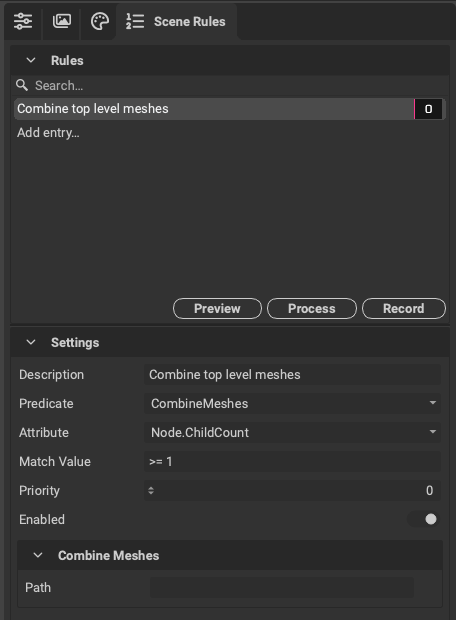Switch to the Scene Rules tab
456x620 pixels.
(176, 21)
